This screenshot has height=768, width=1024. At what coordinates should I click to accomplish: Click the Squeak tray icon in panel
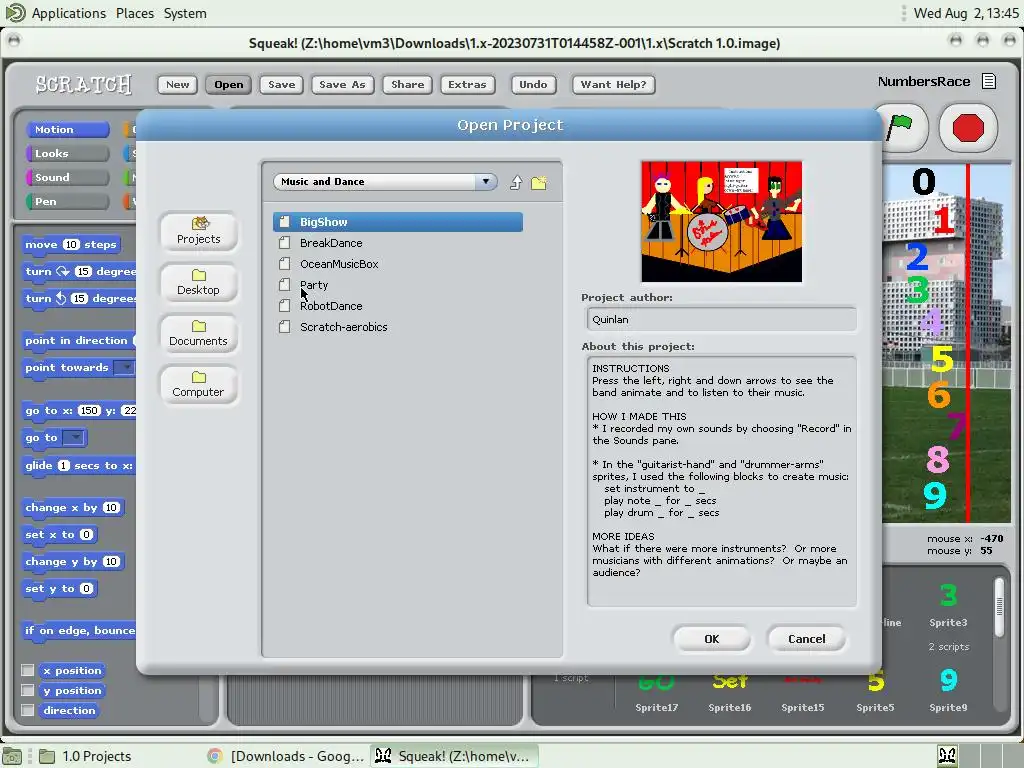[x=948, y=756]
